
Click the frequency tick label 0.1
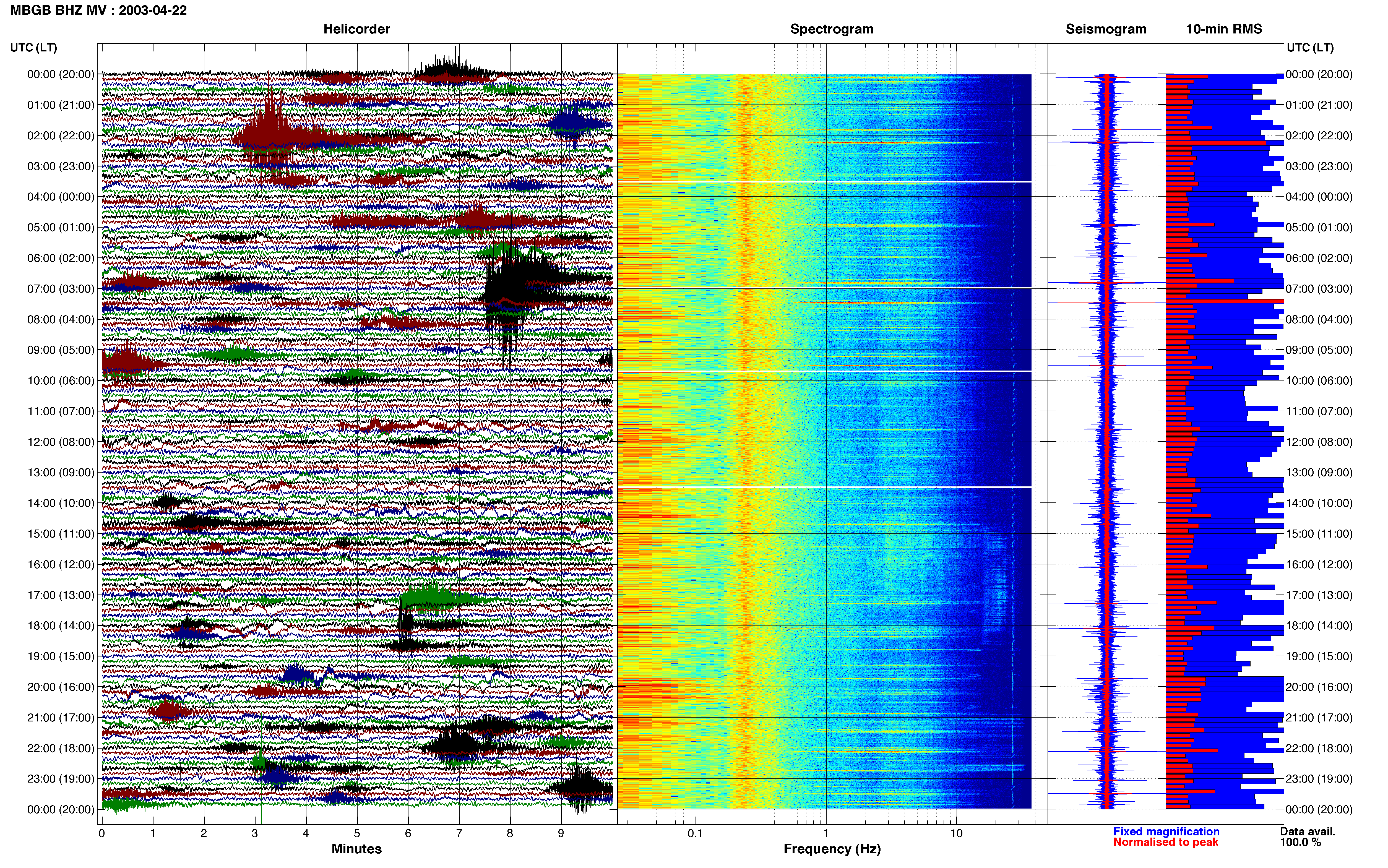coord(695,833)
